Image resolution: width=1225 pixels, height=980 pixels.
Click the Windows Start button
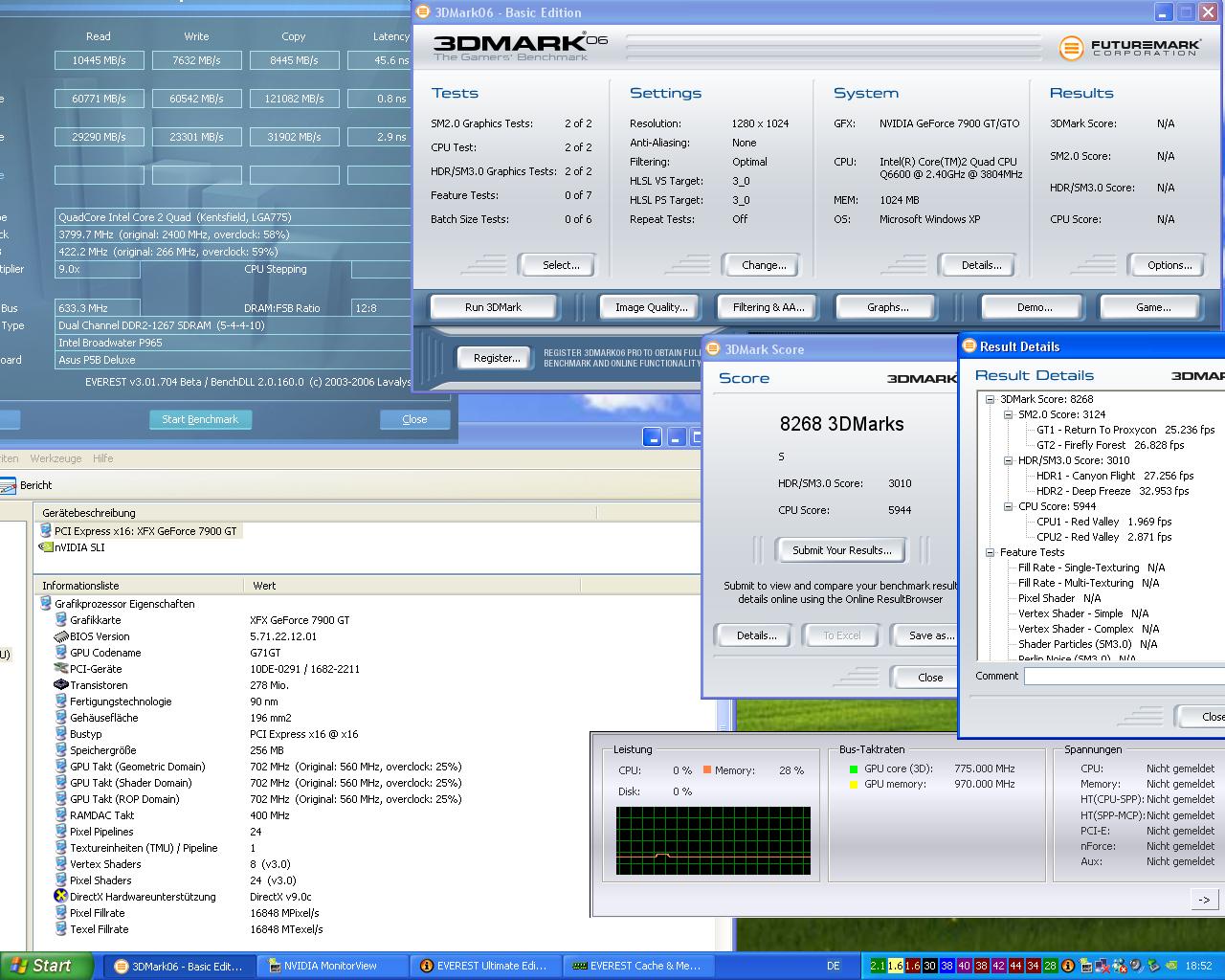click(x=45, y=966)
